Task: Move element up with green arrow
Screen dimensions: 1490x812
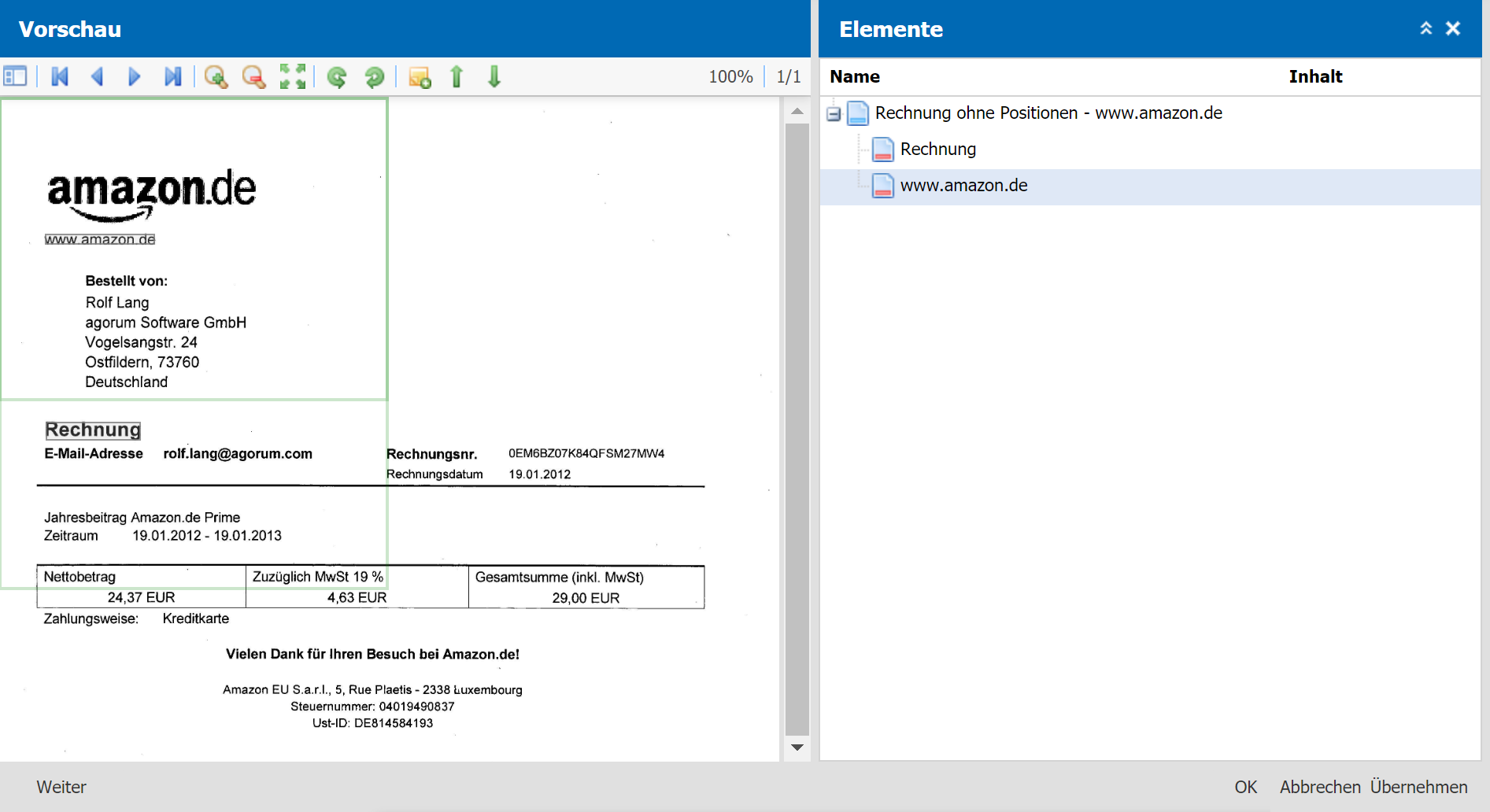Action: click(457, 76)
